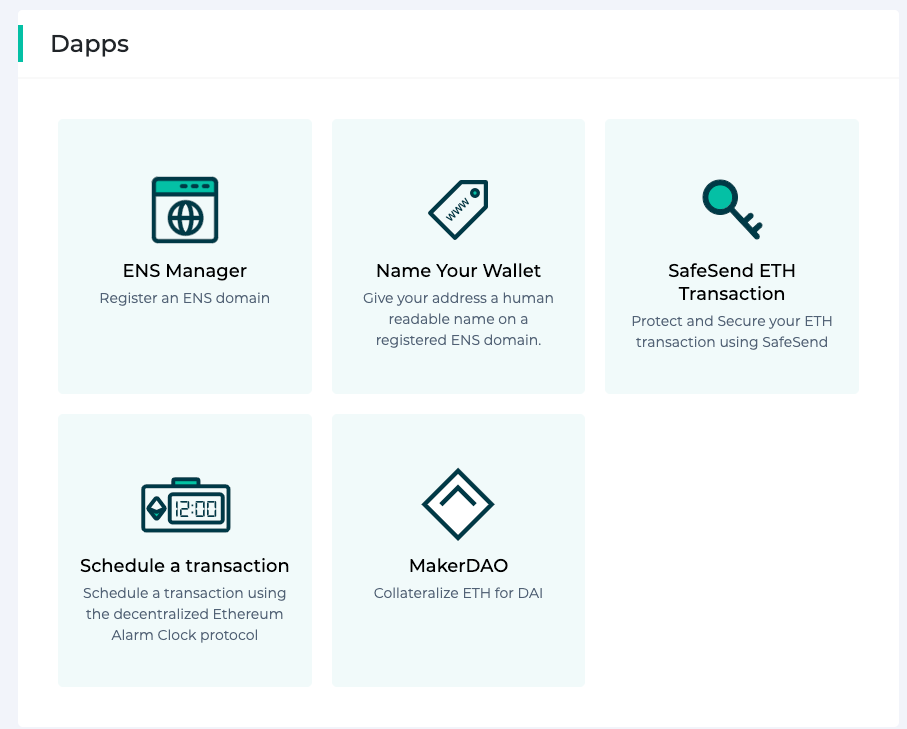Open the MakerDAO title
The width and height of the screenshot is (907, 729).
point(458,566)
